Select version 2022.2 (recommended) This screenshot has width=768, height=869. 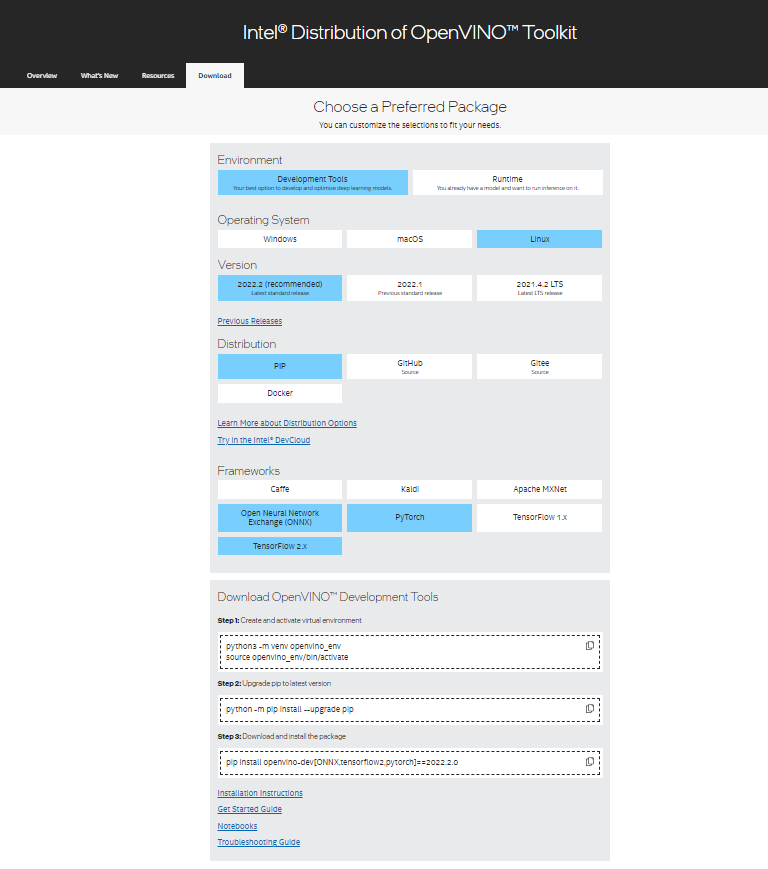[280, 288]
